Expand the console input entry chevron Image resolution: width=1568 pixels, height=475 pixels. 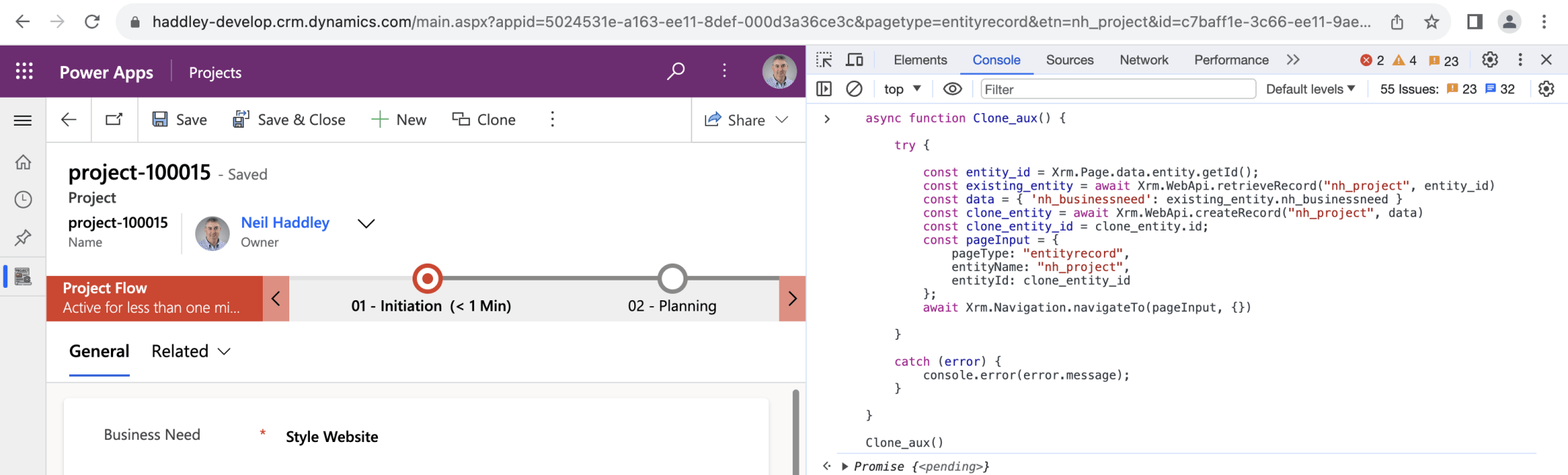click(827, 118)
